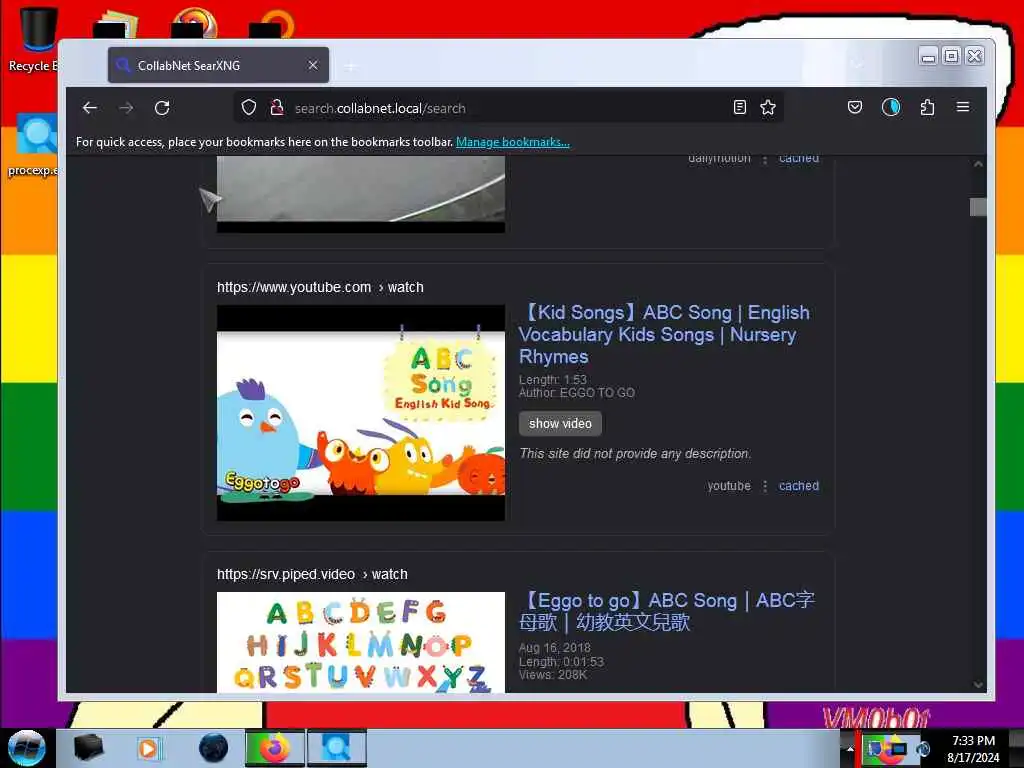Viewport: 1024px width, 768px height.
Task: Click the youtube engine label
Action: pyautogui.click(x=729, y=486)
